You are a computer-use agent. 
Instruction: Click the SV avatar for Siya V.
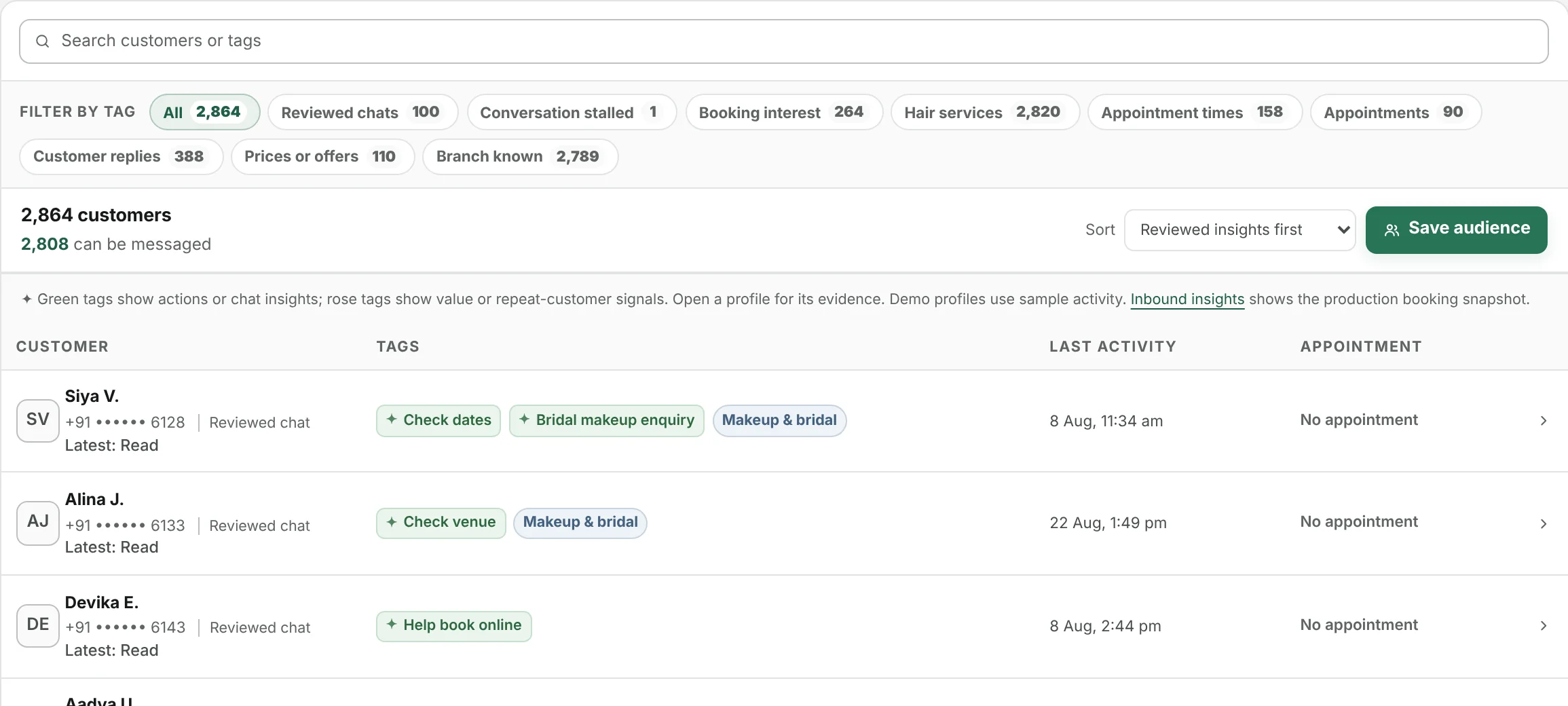click(38, 421)
